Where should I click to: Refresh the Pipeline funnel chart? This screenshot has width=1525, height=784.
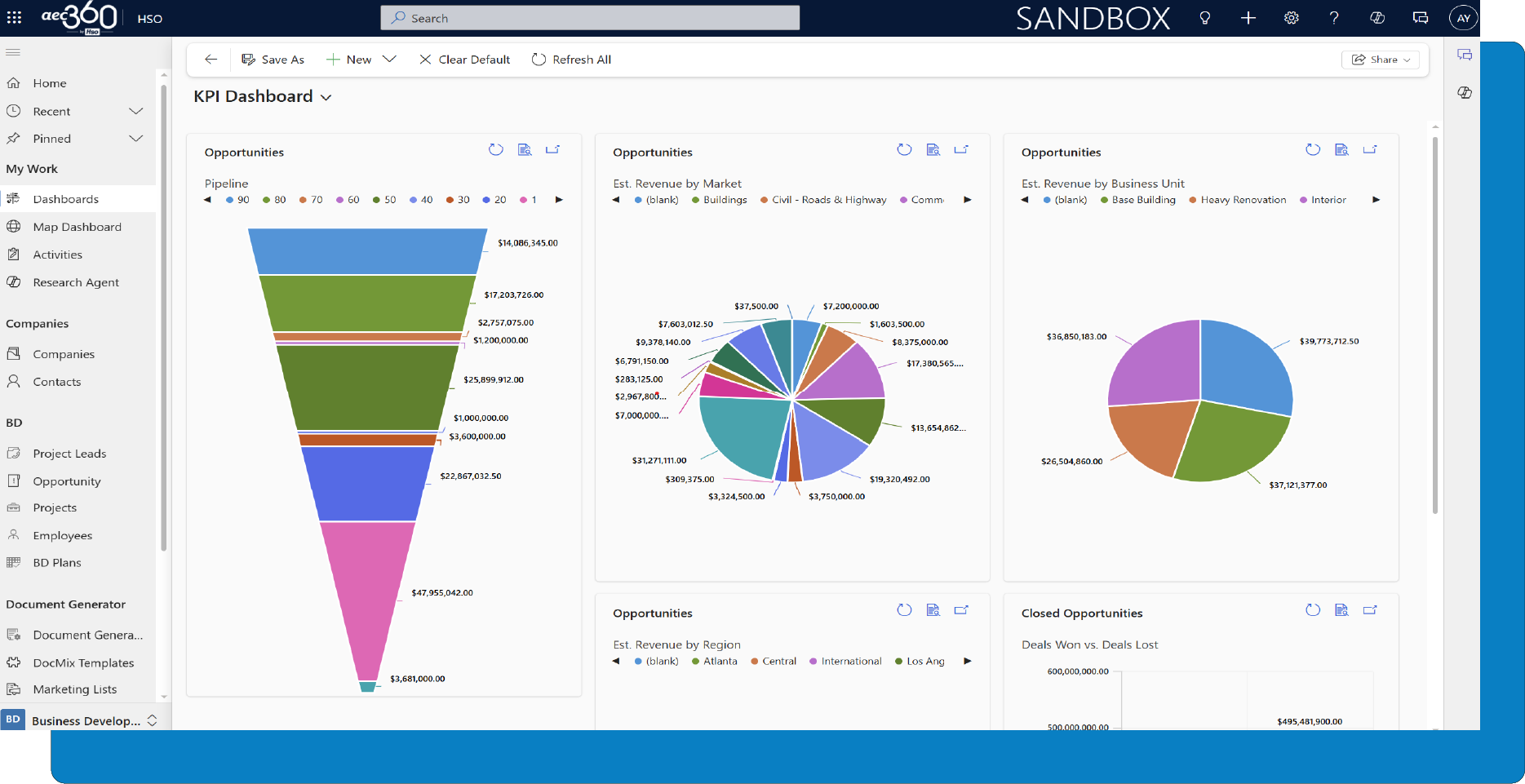click(495, 149)
